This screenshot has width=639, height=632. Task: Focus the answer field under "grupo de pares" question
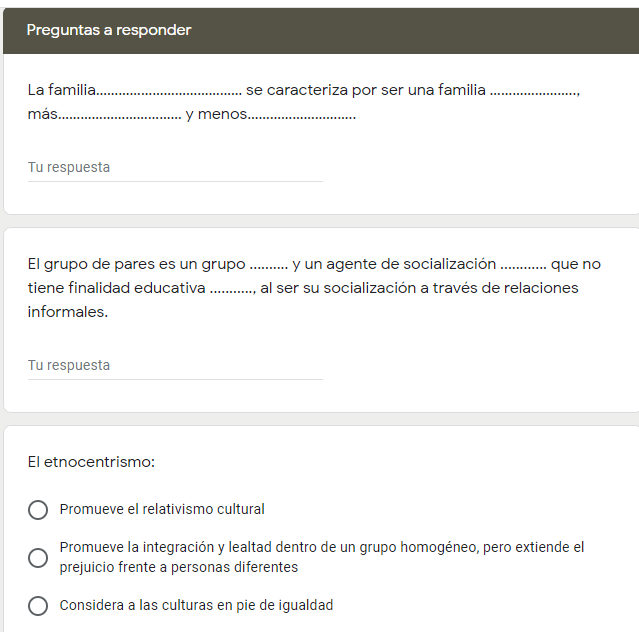click(175, 366)
